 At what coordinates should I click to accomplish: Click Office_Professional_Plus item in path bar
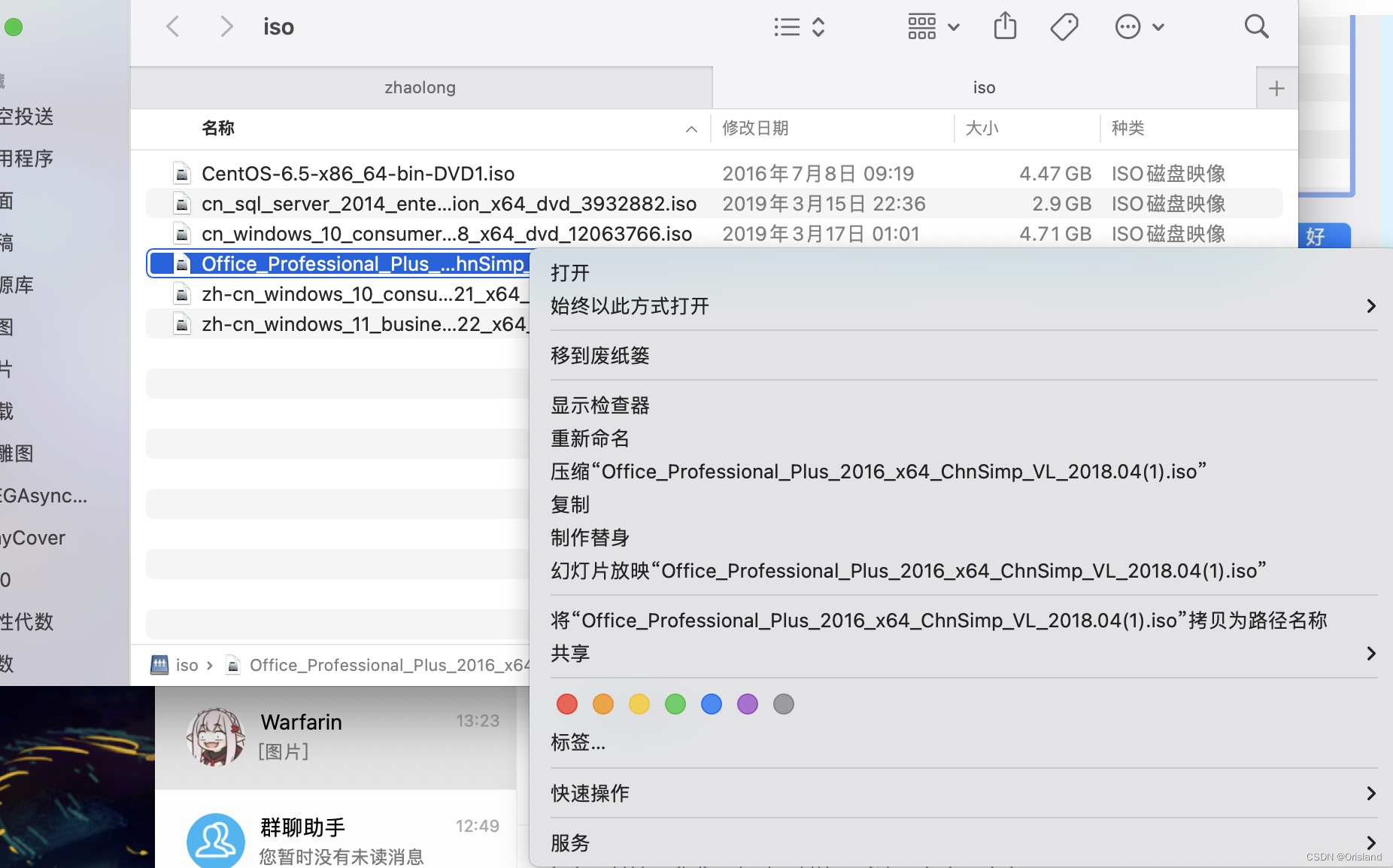pos(378,665)
